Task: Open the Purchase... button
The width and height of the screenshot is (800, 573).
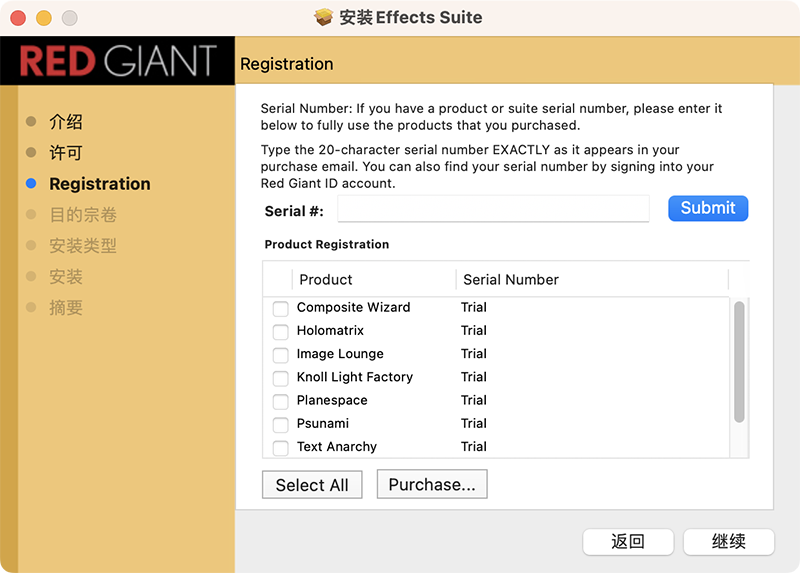Action: tap(432, 485)
